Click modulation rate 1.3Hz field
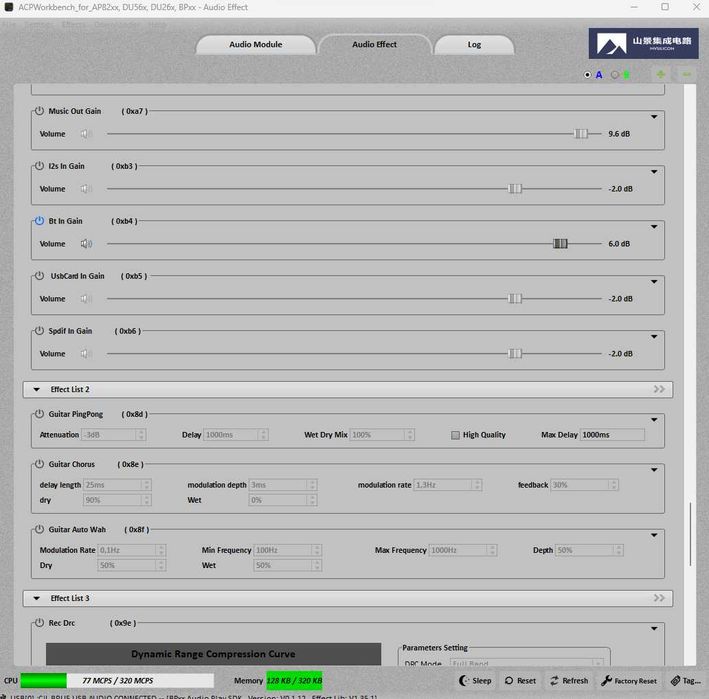This screenshot has height=699, width=709. (x=448, y=485)
